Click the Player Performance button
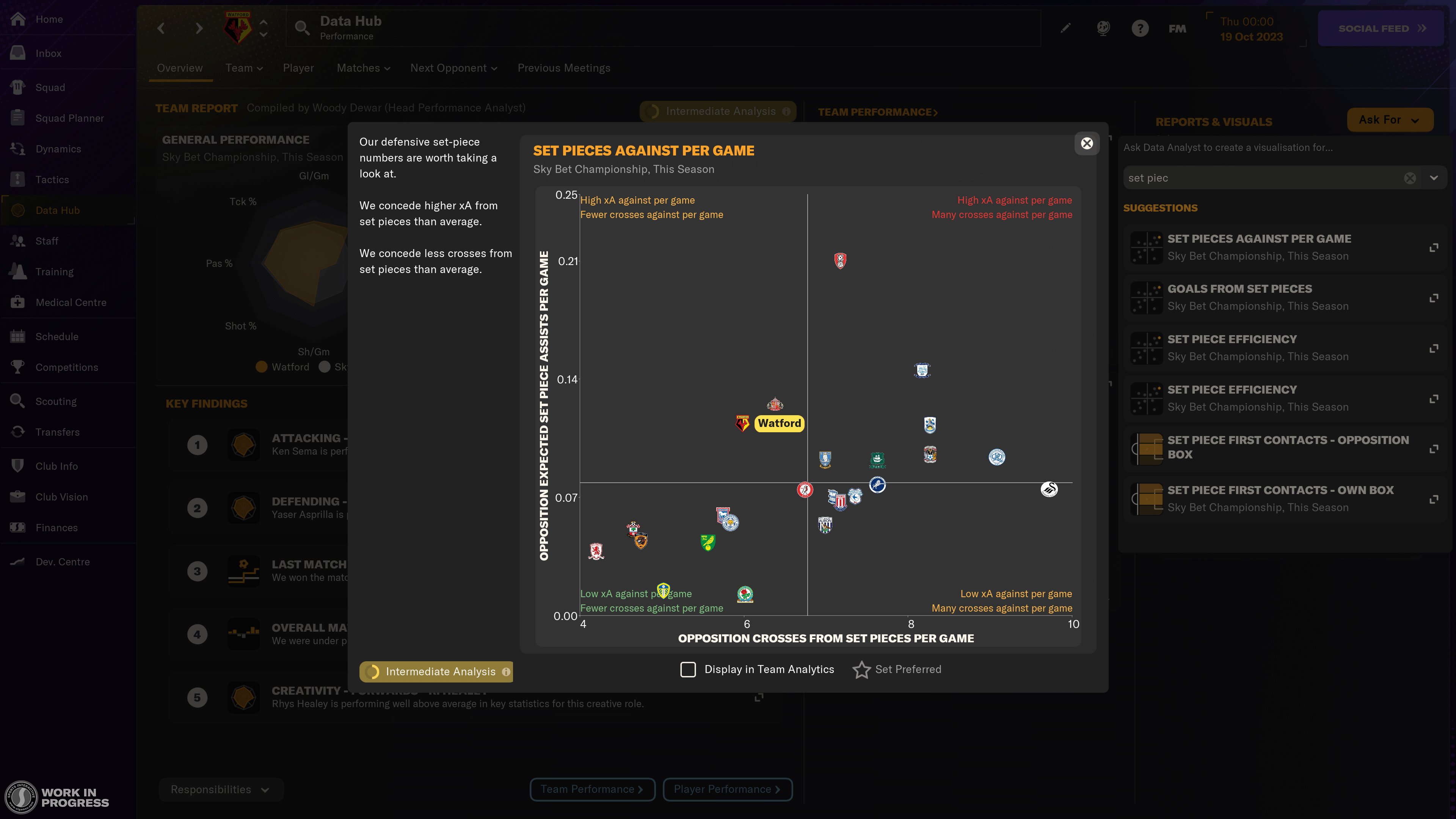This screenshot has width=1456, height=819. [728, 789]
